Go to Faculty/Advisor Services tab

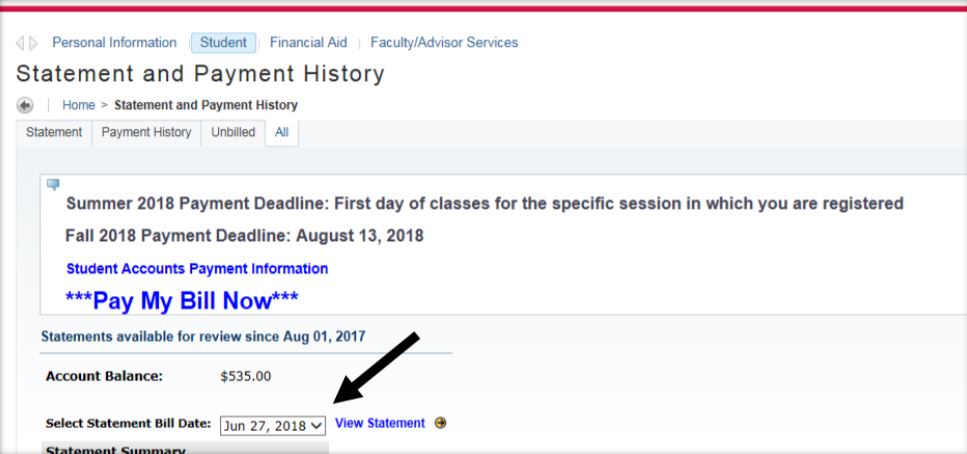coord(444,43)
